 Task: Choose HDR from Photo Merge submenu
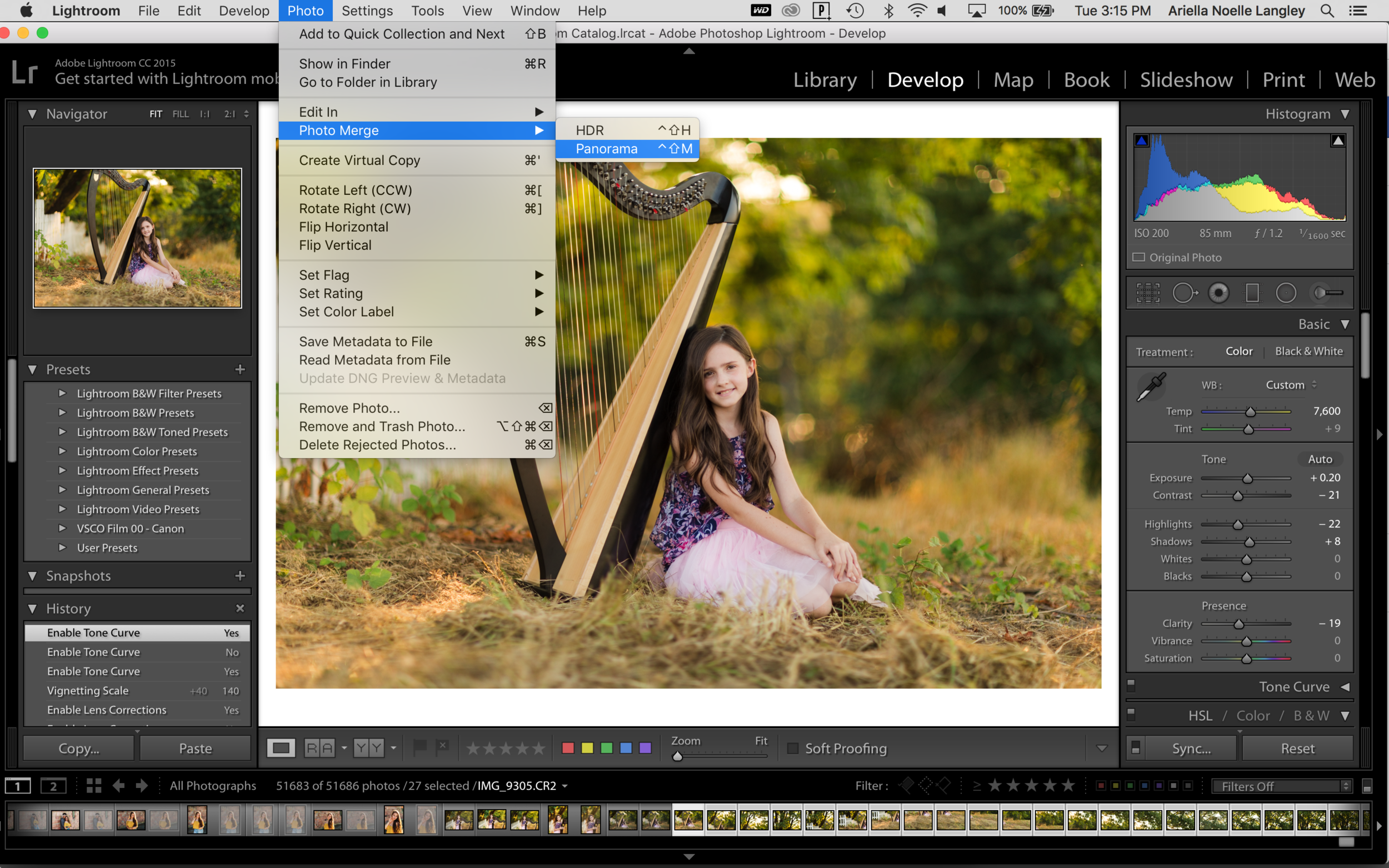coord(627,131)
